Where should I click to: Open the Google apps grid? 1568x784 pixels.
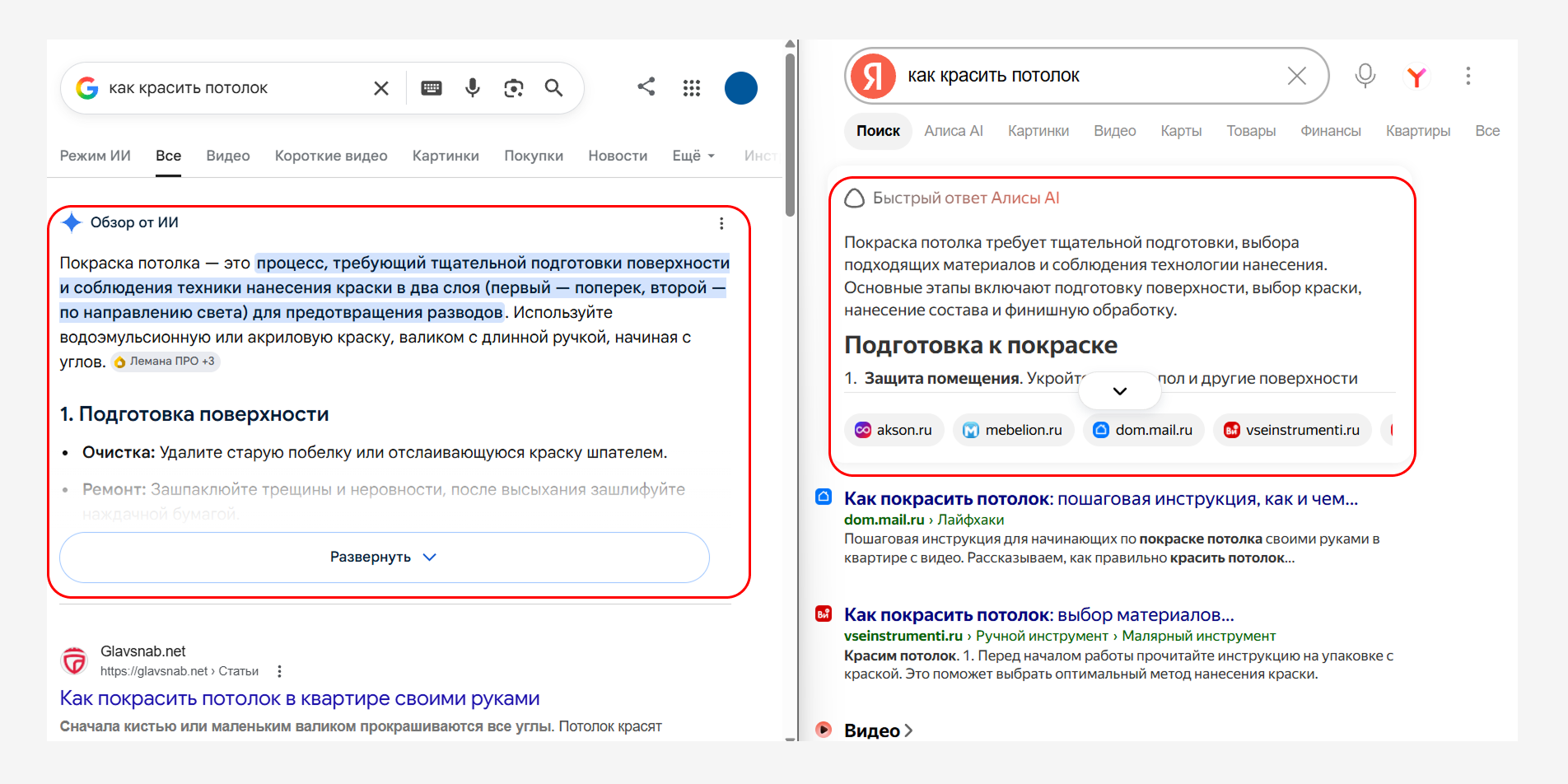(692, 88)
